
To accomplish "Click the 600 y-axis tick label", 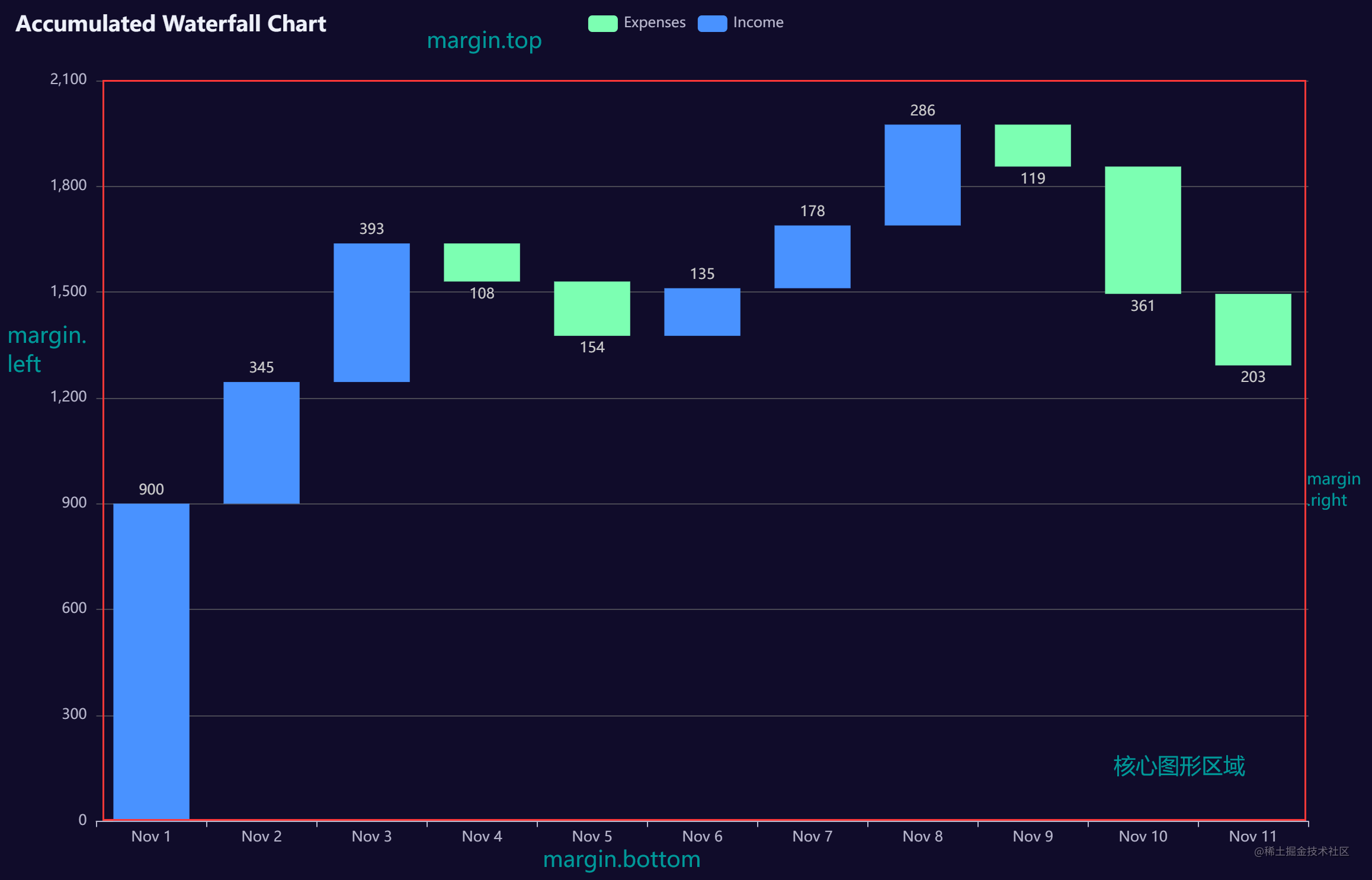I will pos(74,608).
